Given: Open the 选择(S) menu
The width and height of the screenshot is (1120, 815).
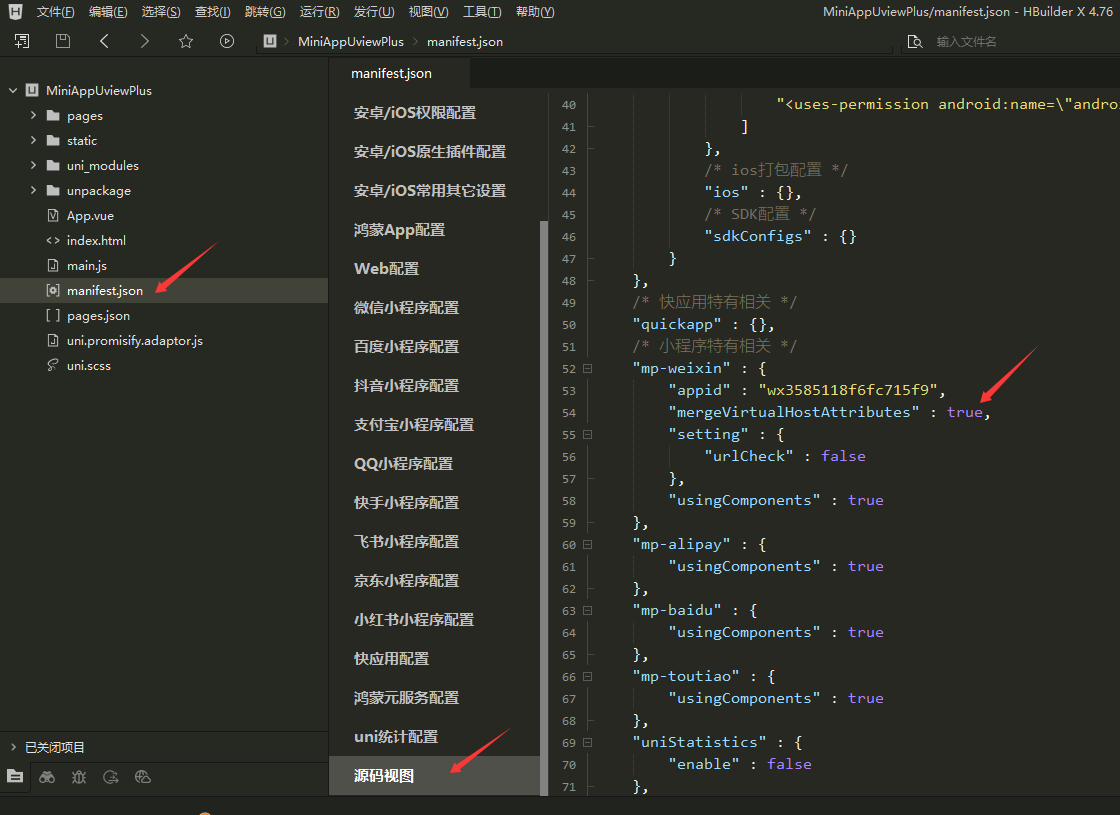Looking at the screenshot, I should pyautogui.click(x=161, y=11).
